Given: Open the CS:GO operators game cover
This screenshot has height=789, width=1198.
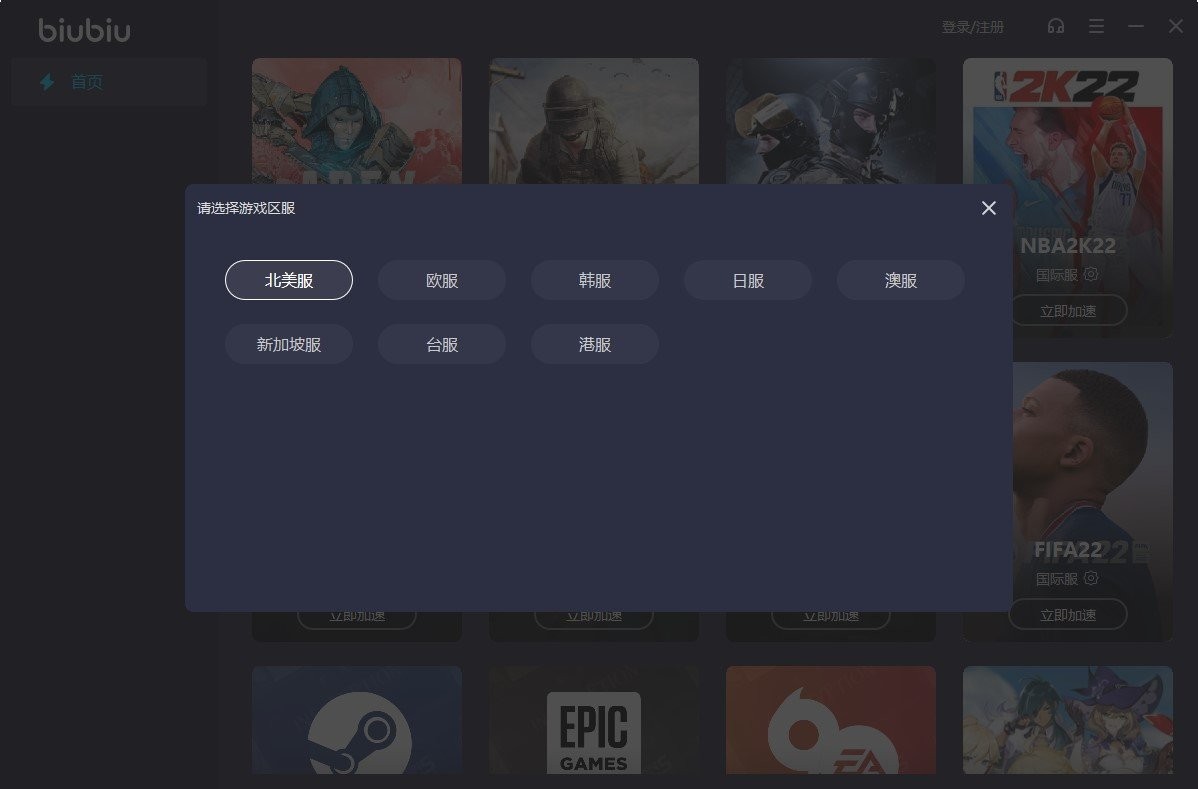Looking at the screenshot, I should click(x=831, y=121).
